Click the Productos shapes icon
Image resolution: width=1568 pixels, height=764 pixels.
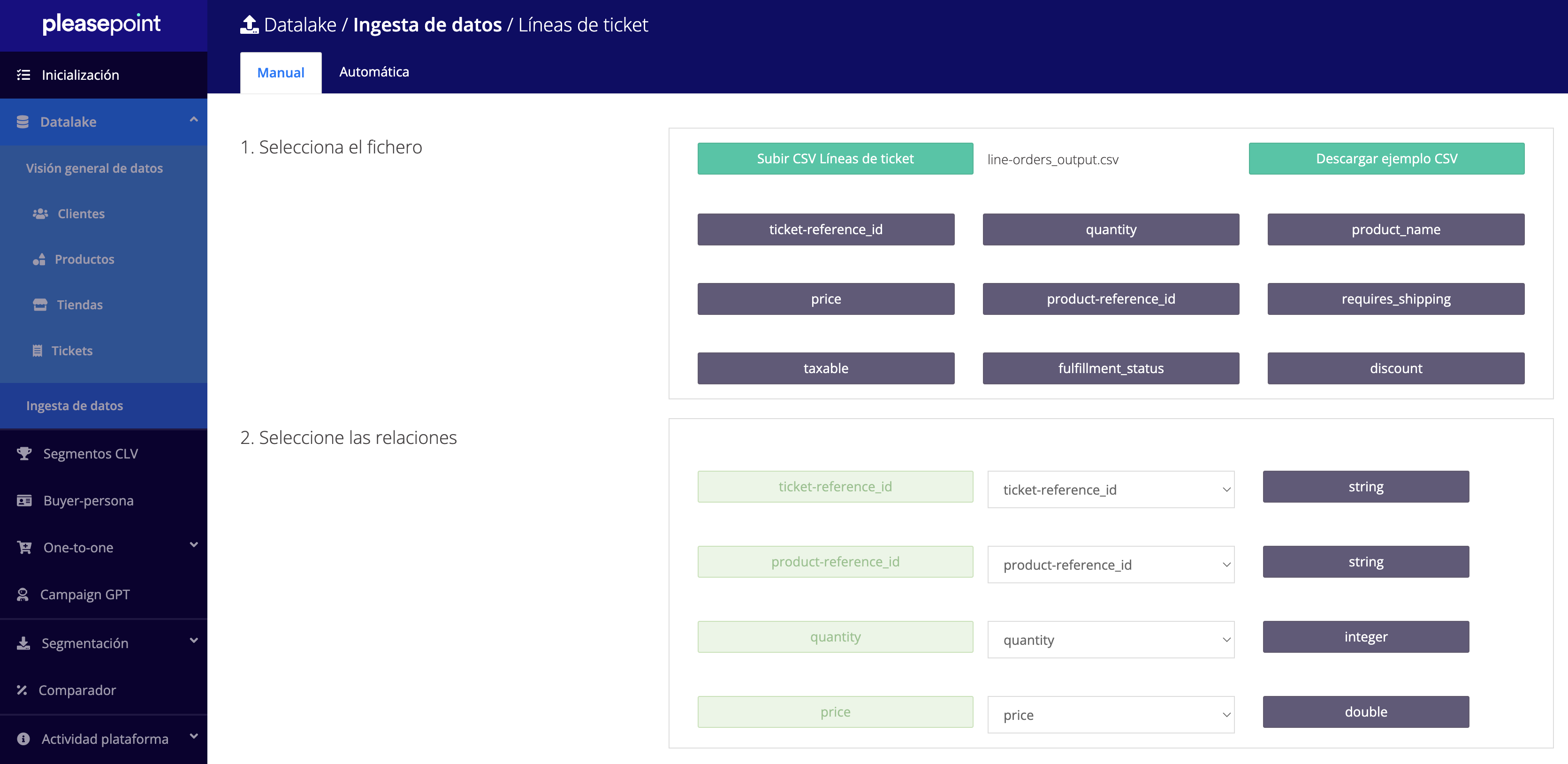point(39,260)
